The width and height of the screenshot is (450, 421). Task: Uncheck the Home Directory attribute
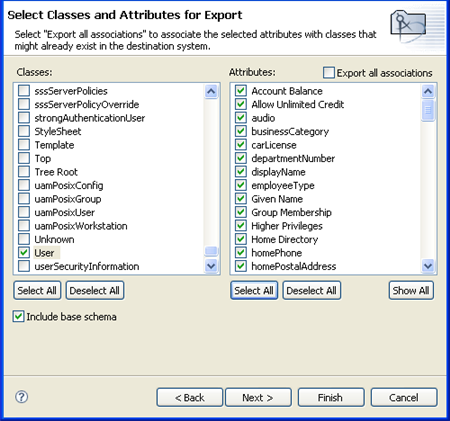(x=241, y=239)
